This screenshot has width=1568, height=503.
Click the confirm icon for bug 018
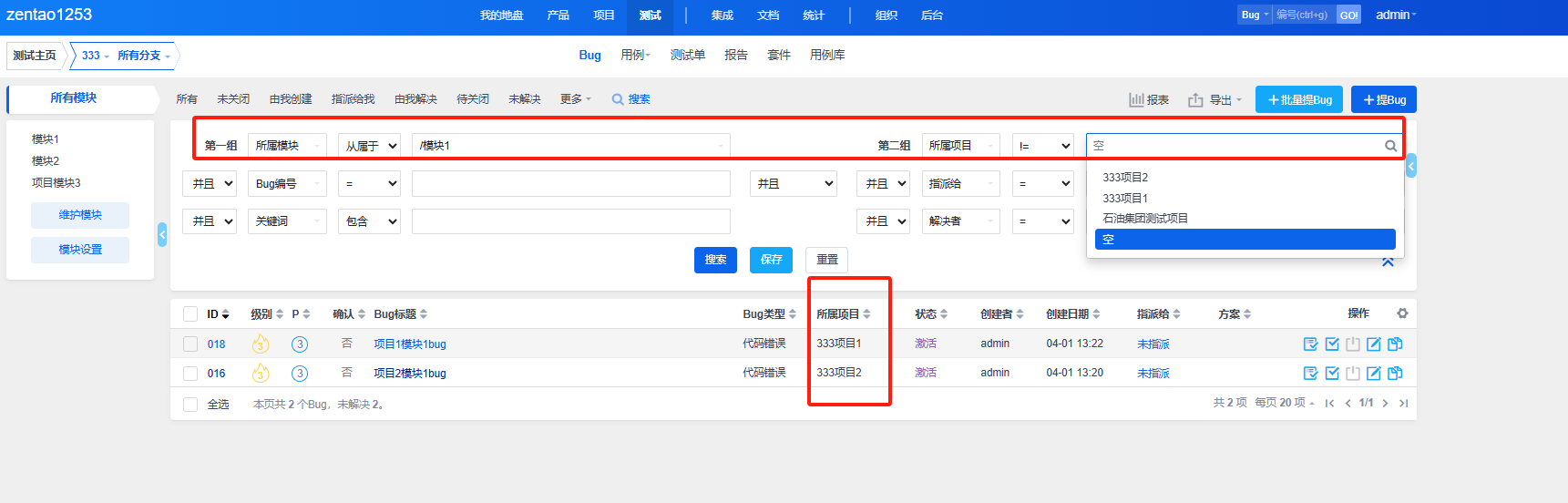click(1310, 344)
